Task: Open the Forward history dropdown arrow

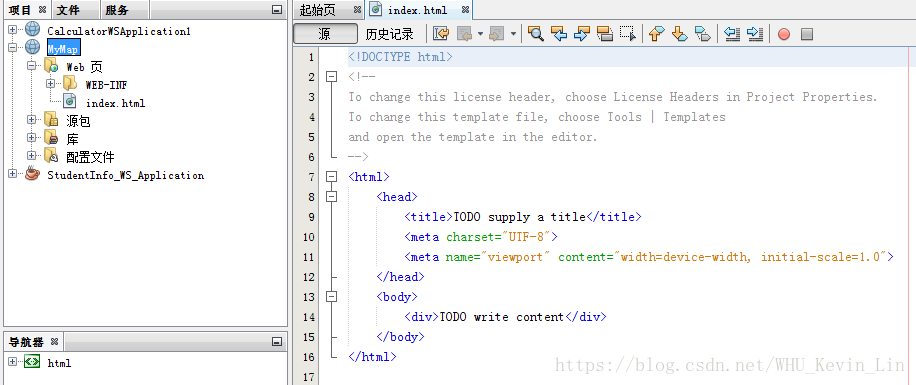Action: pyautogui.click(x=513, y=34)
